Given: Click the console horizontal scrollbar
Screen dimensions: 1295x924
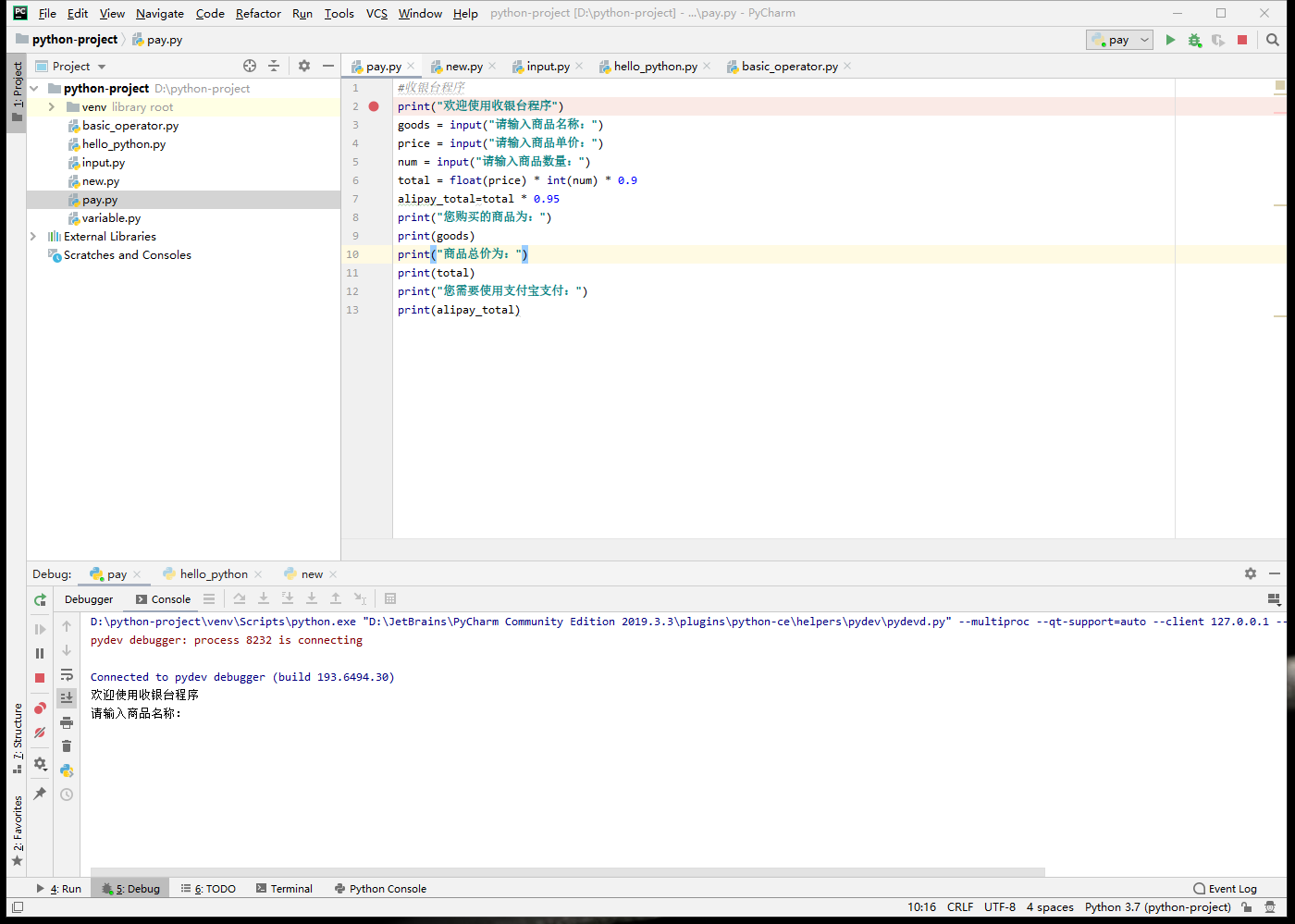Looking at the screenshot, I should click(x=566, y=871).
